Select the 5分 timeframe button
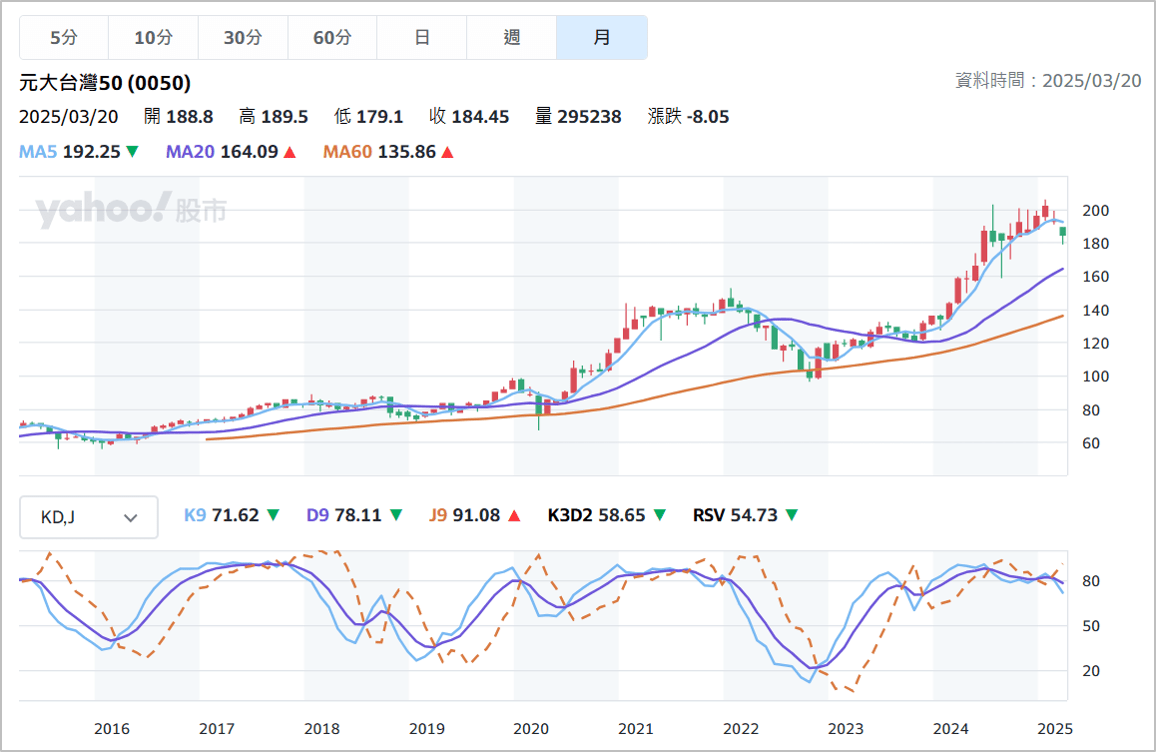This screenshot has width=1156, height=752. pyautogui.click(x=63, y=36)
